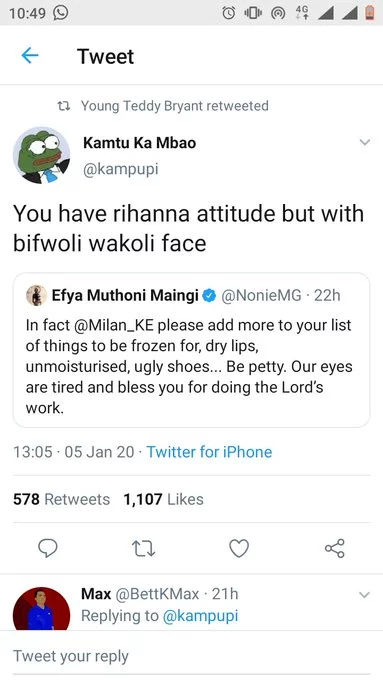Tap the blue verified badge icon
Viewport: 383px width, 680px height.
point(210,296)
